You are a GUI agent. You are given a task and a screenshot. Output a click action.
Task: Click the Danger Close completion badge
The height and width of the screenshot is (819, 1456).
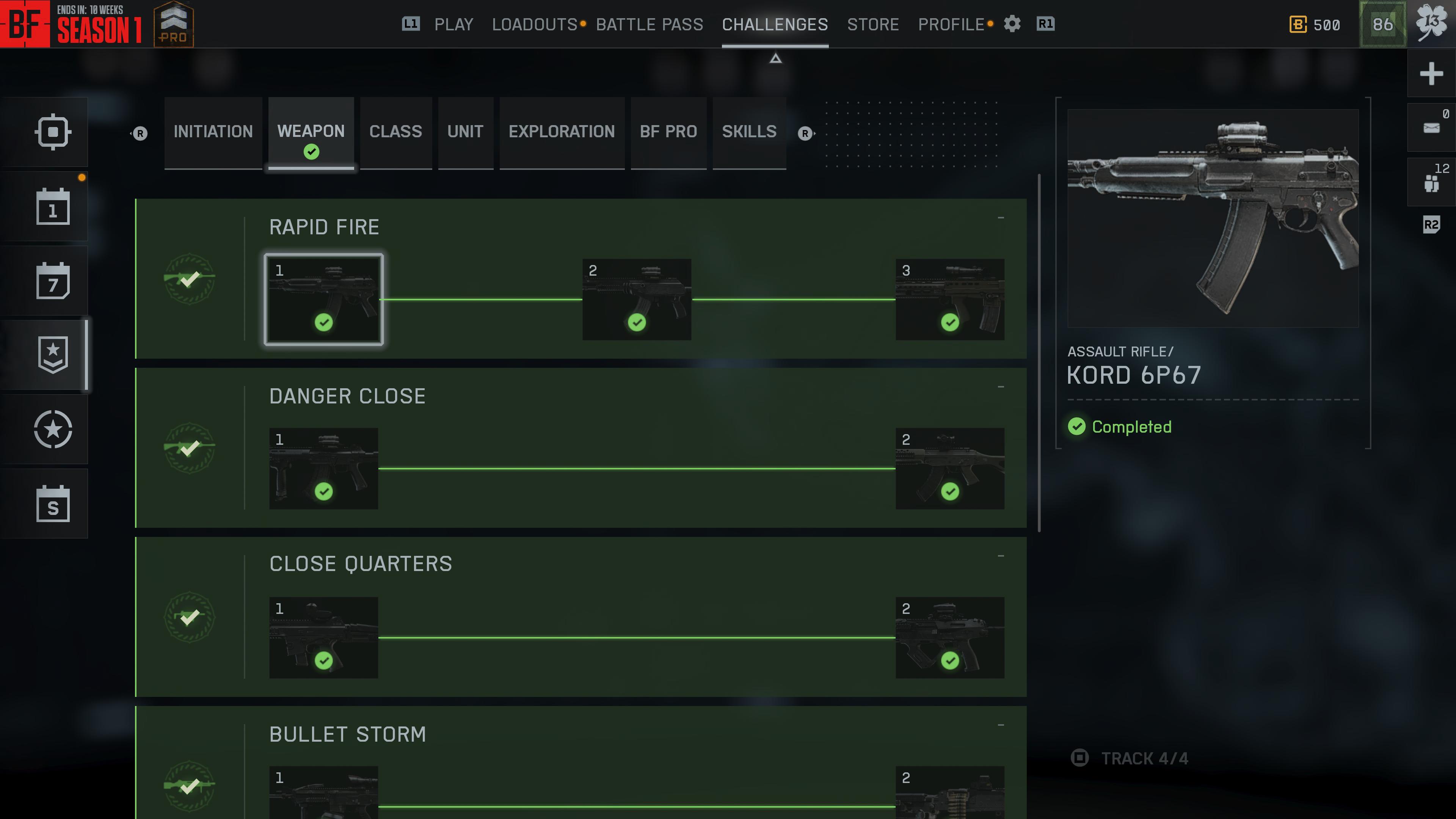189,448
